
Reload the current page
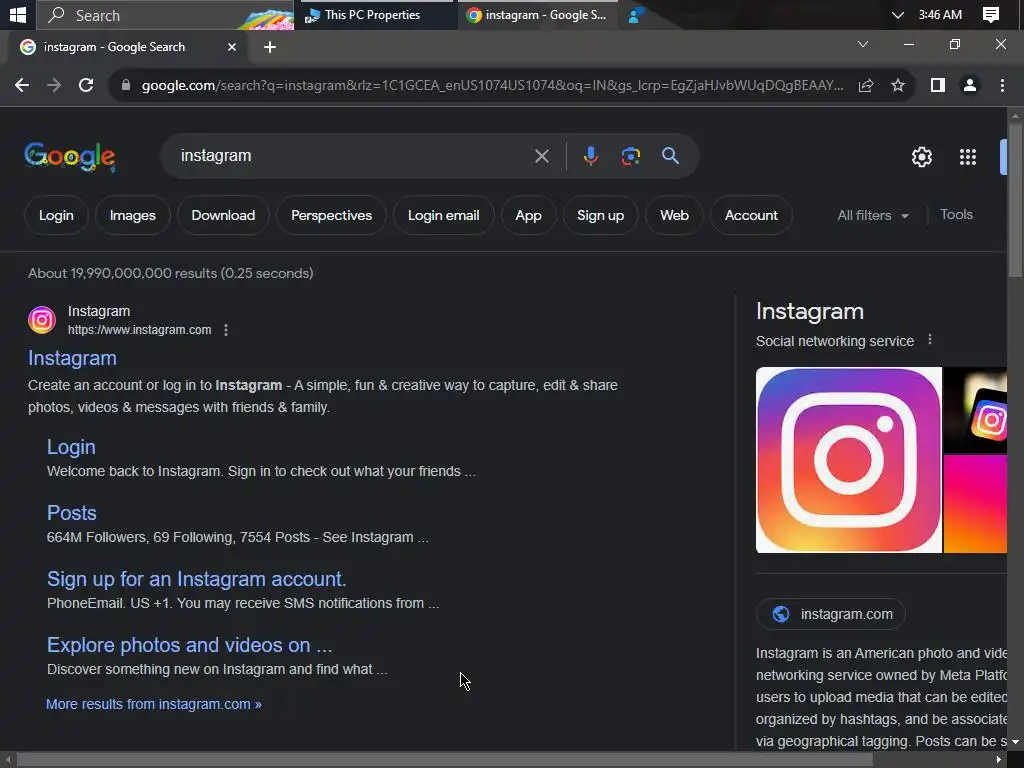(86, 86)
